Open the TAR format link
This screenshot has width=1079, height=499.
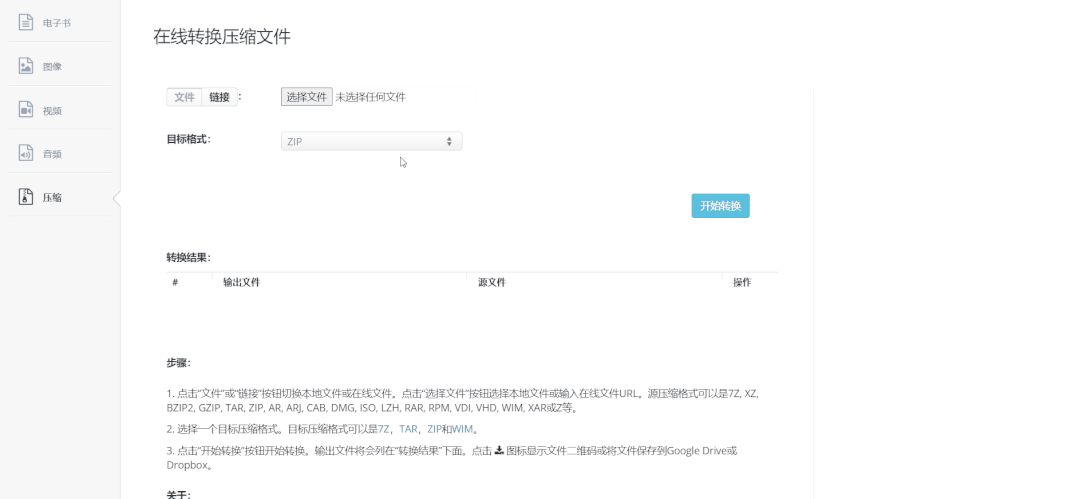point(408,429)
